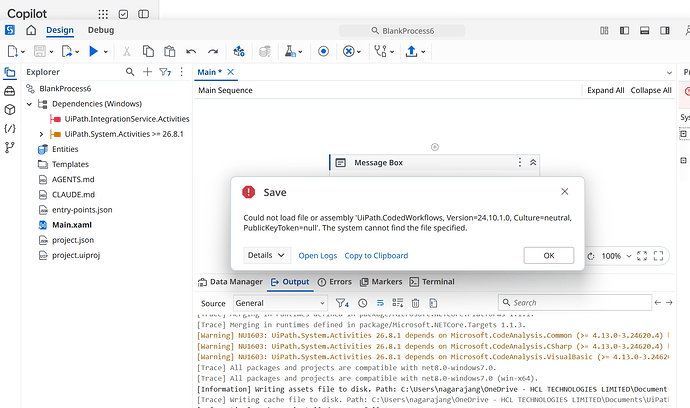Open the source control branch sidebar icon
Screen dimensions: 690x408
pos(10,147)
